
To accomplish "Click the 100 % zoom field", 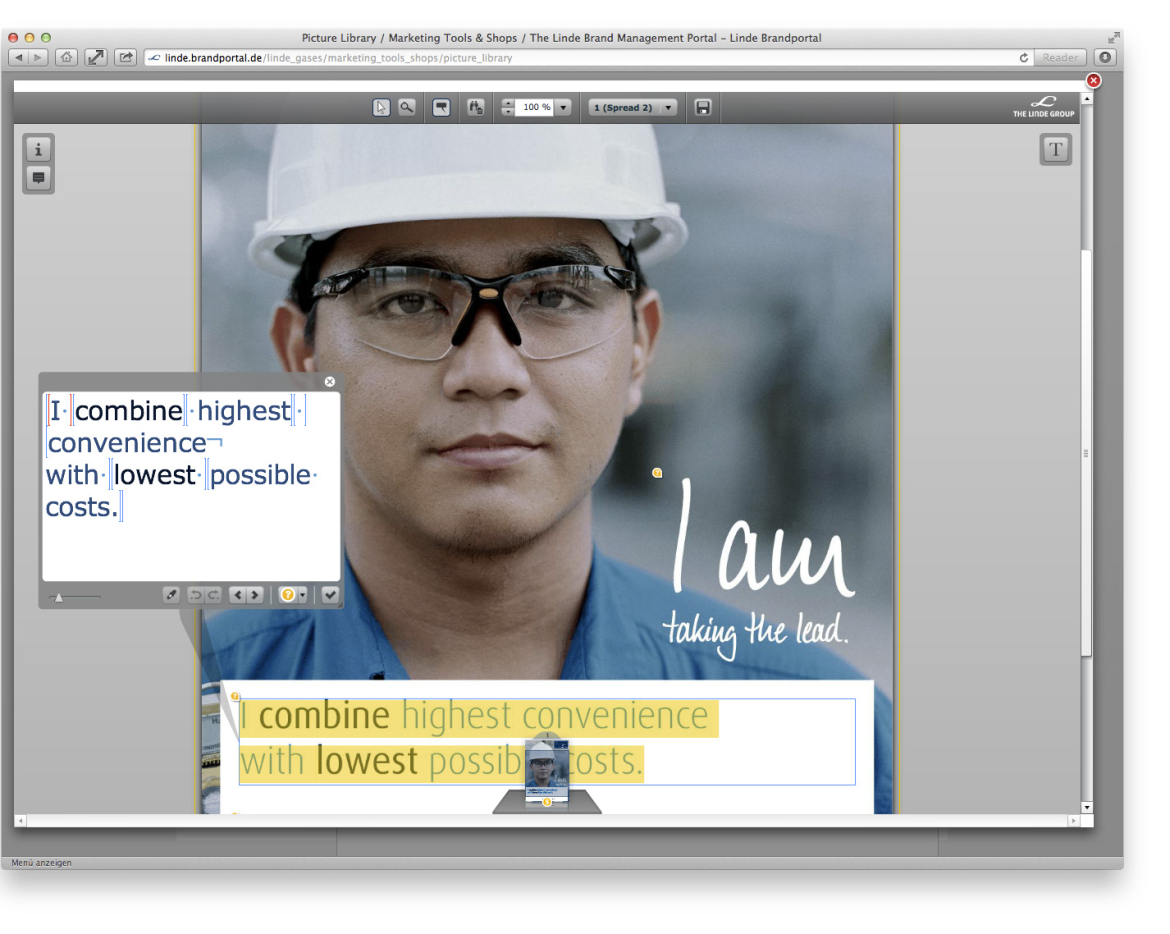I will point(536,107).
